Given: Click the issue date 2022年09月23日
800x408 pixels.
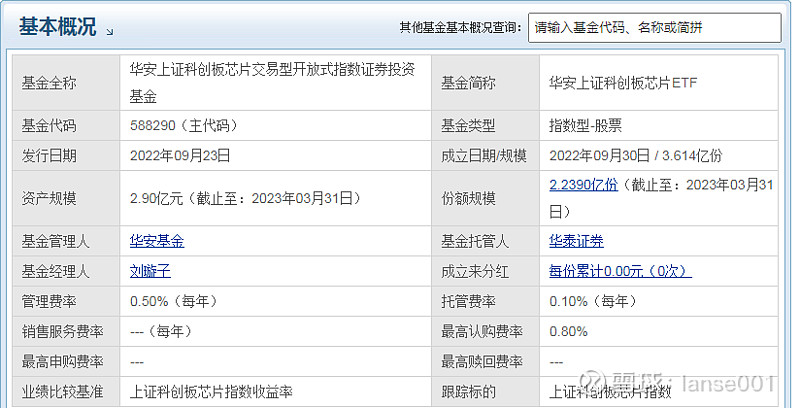Looking at the screenshot, I should click(180, 156).
